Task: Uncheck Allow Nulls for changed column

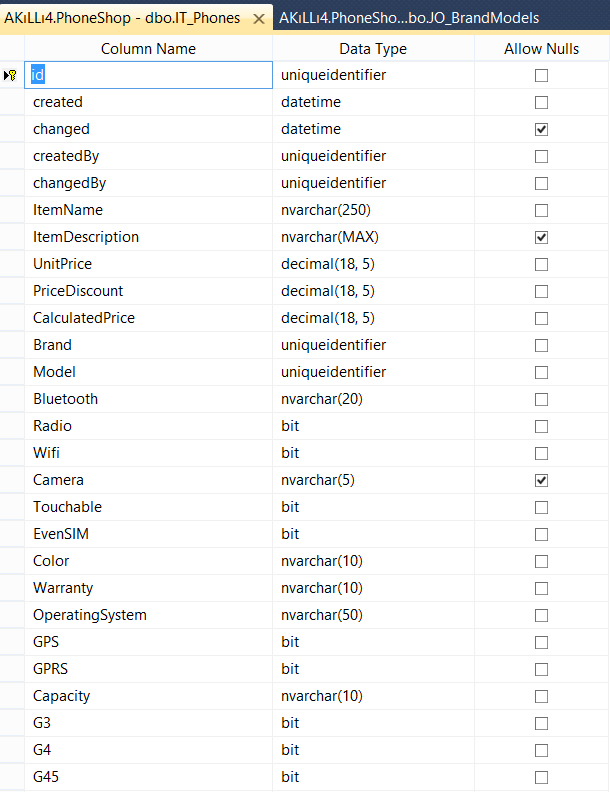Action: click(541, 129)
